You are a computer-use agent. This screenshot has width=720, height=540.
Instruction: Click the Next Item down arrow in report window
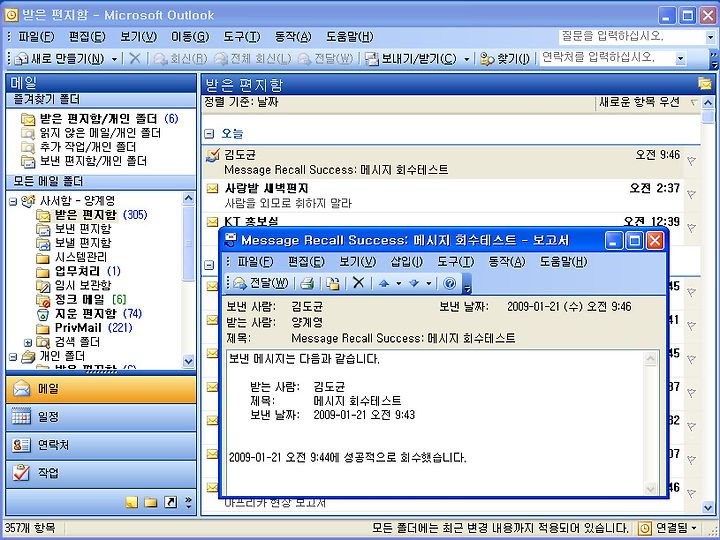pos(414,283)
